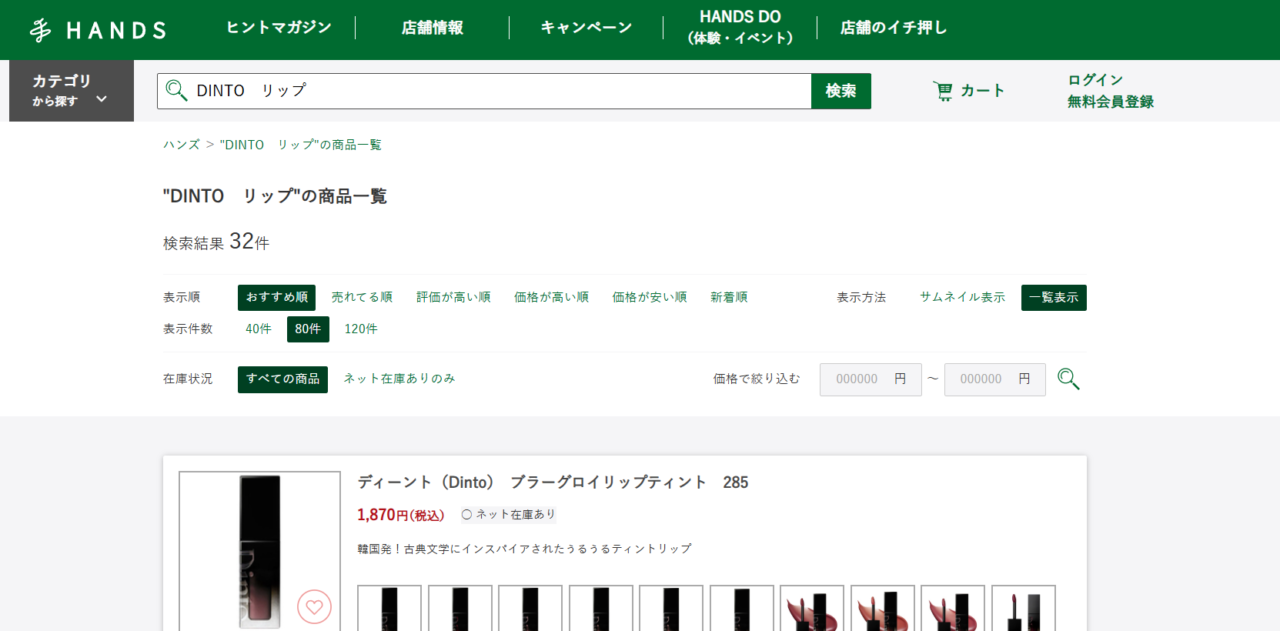Screen dimensions: 1280x631
Task: Click the price filter search magnifier icon
Action: coord(1068,379)
